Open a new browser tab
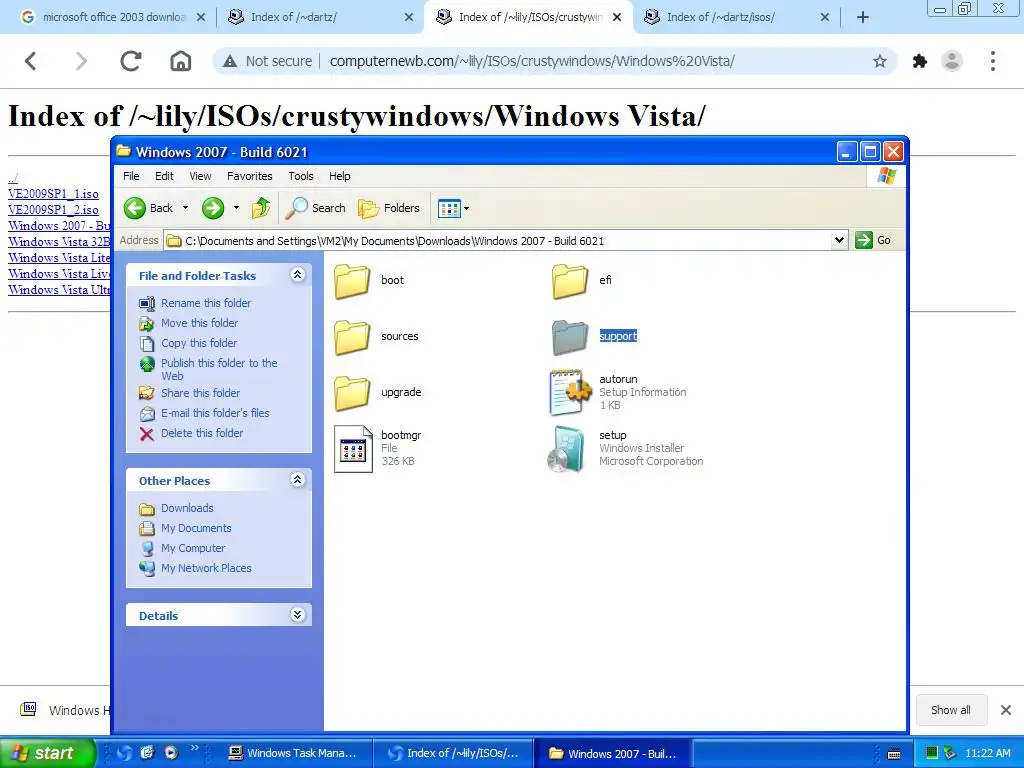The image size is (1024, 768). coord(863,18)
